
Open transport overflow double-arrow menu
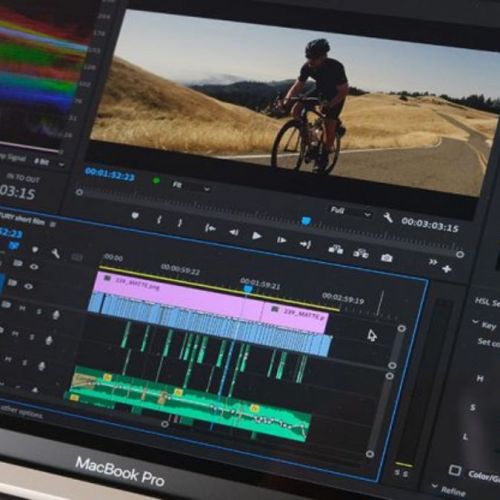(433, 262)
